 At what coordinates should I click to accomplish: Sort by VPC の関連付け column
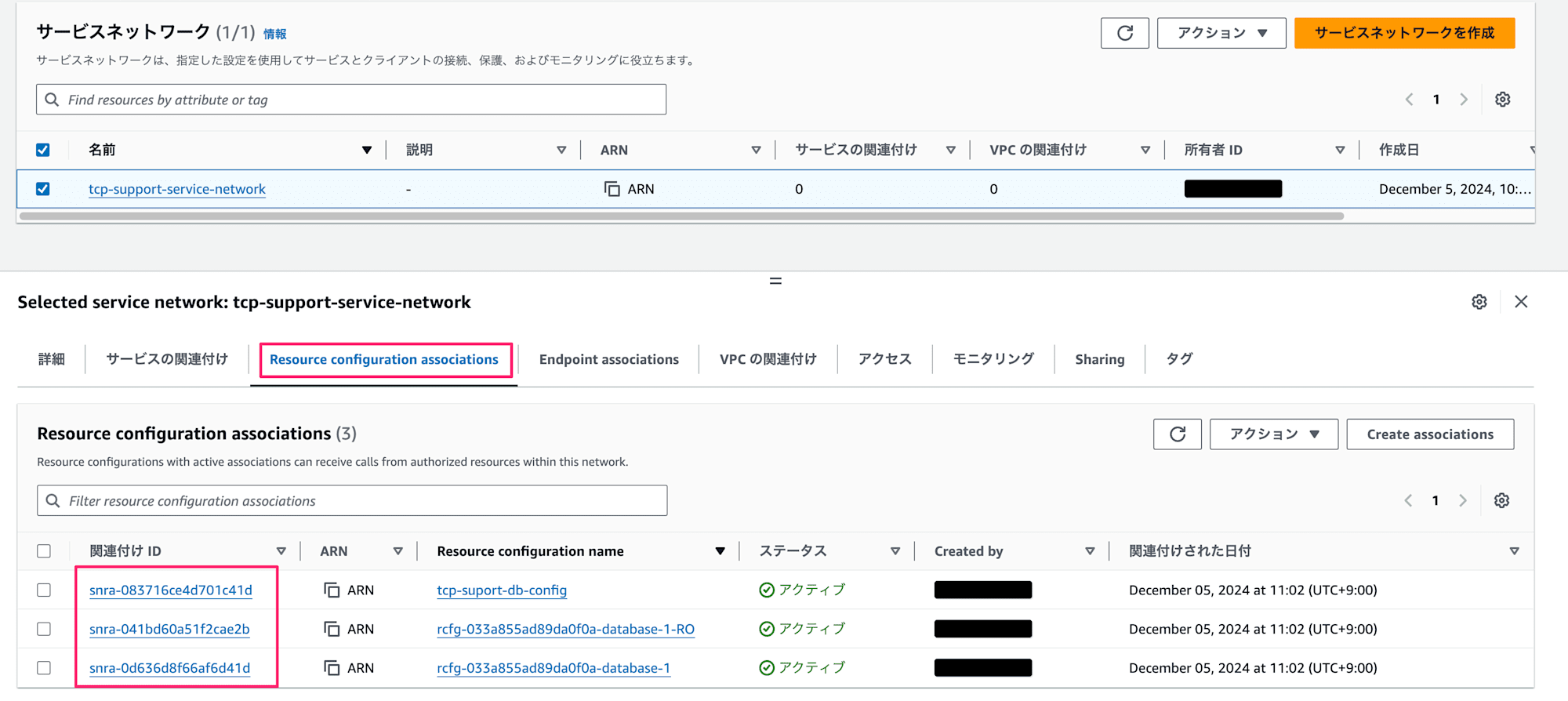coord(1145,150)
